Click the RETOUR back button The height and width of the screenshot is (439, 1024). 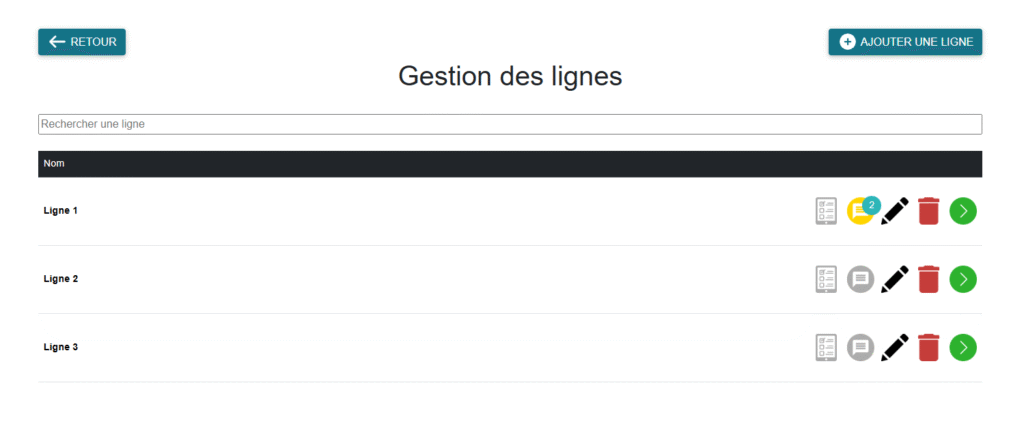click(82, 42)
